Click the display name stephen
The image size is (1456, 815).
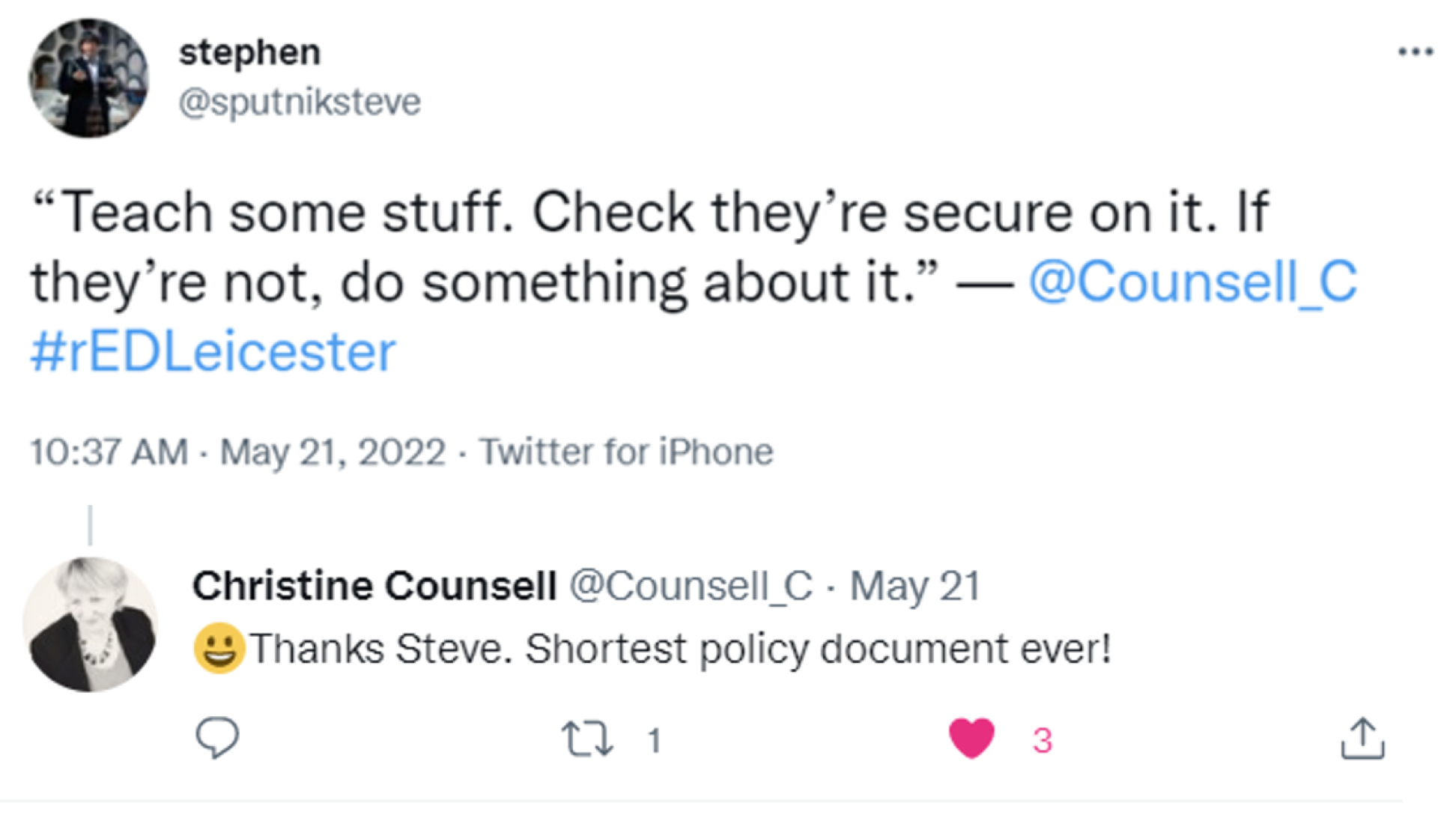point(249,52)
